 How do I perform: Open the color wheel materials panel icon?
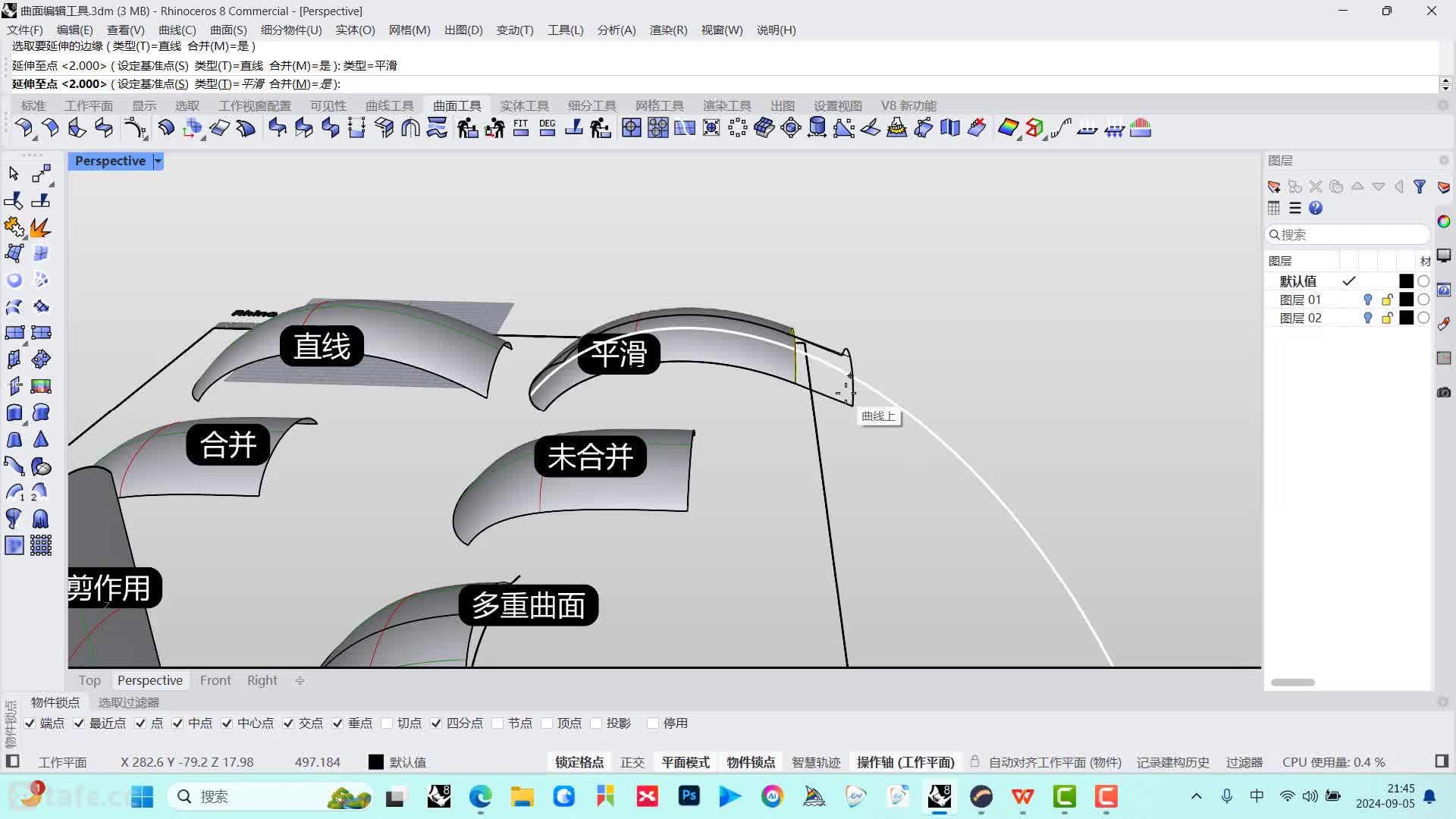pos(1444,221)
